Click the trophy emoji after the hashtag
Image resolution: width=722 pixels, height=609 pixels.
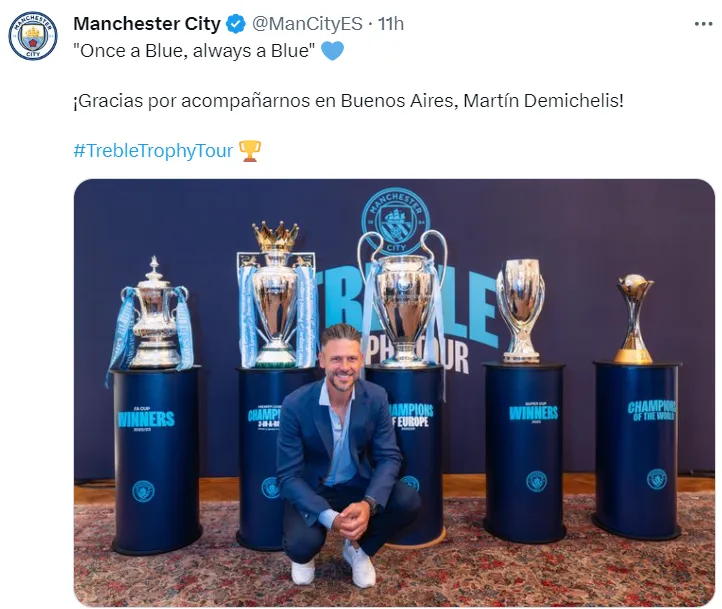click(250, 151)
